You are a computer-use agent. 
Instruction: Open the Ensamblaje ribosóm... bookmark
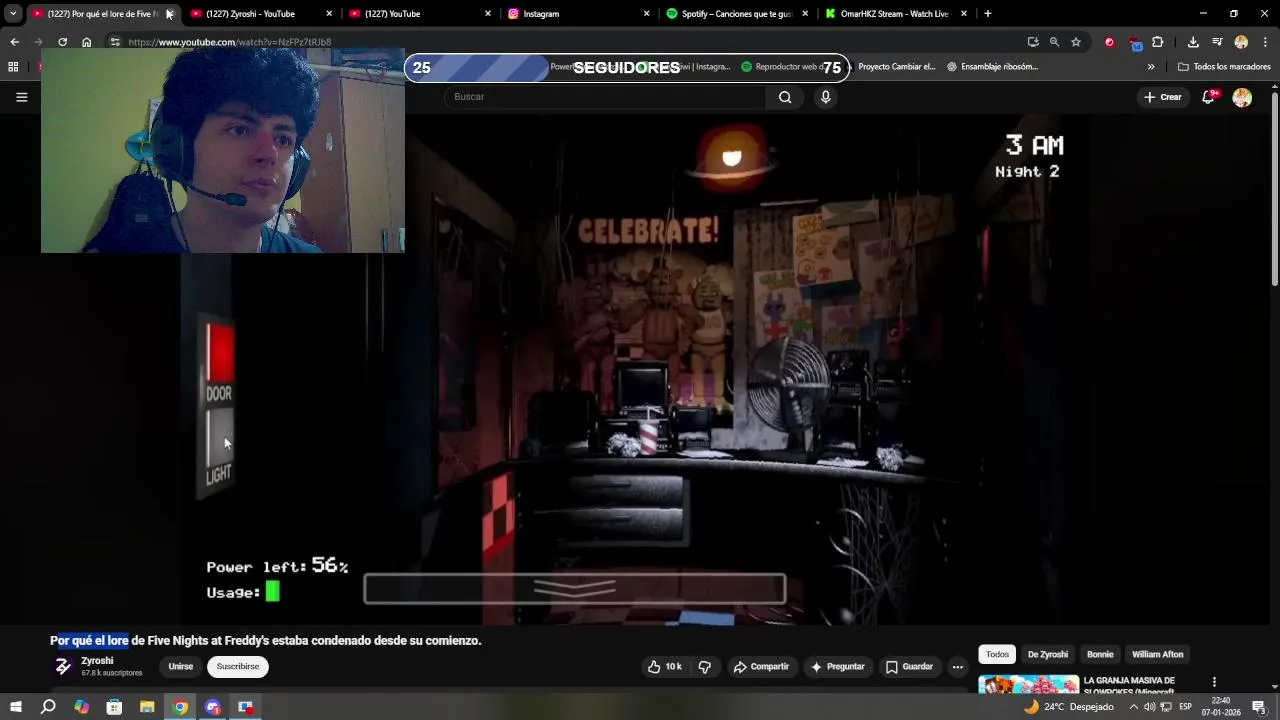[x=992, y=67]
